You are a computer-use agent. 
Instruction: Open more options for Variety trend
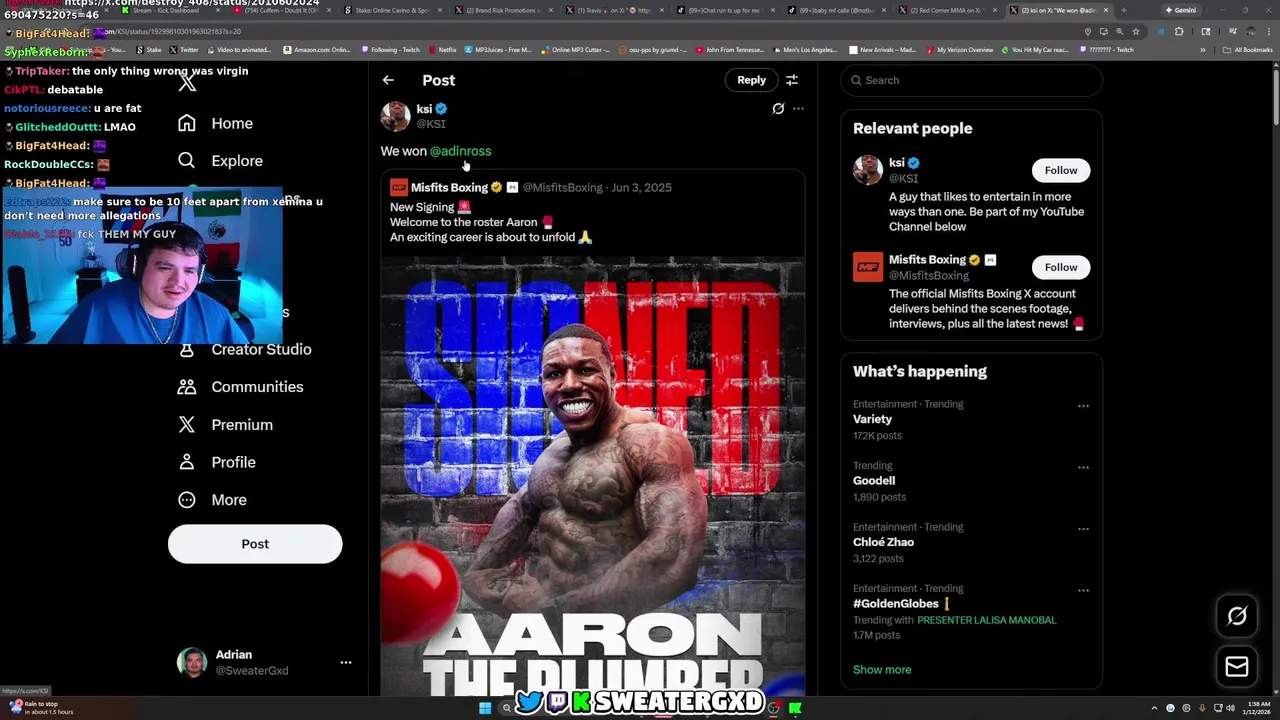click(1083, 406)
